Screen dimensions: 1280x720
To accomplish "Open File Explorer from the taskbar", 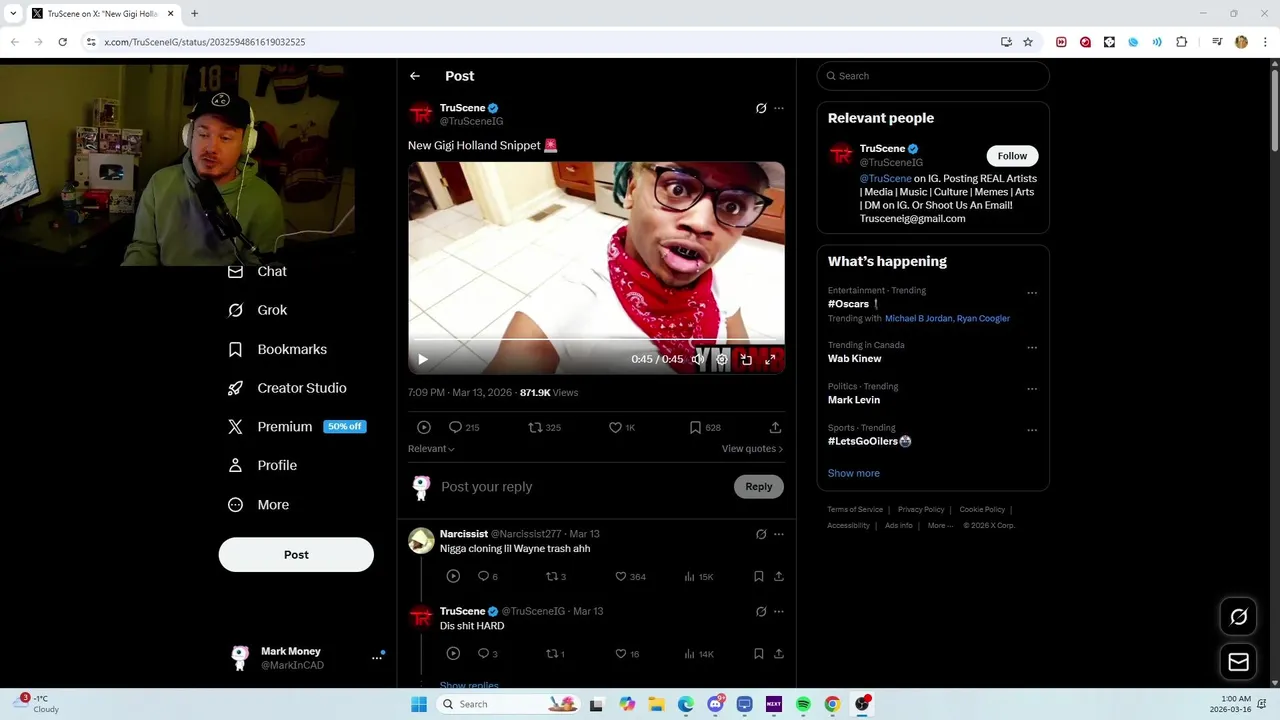I will (656, 704).
